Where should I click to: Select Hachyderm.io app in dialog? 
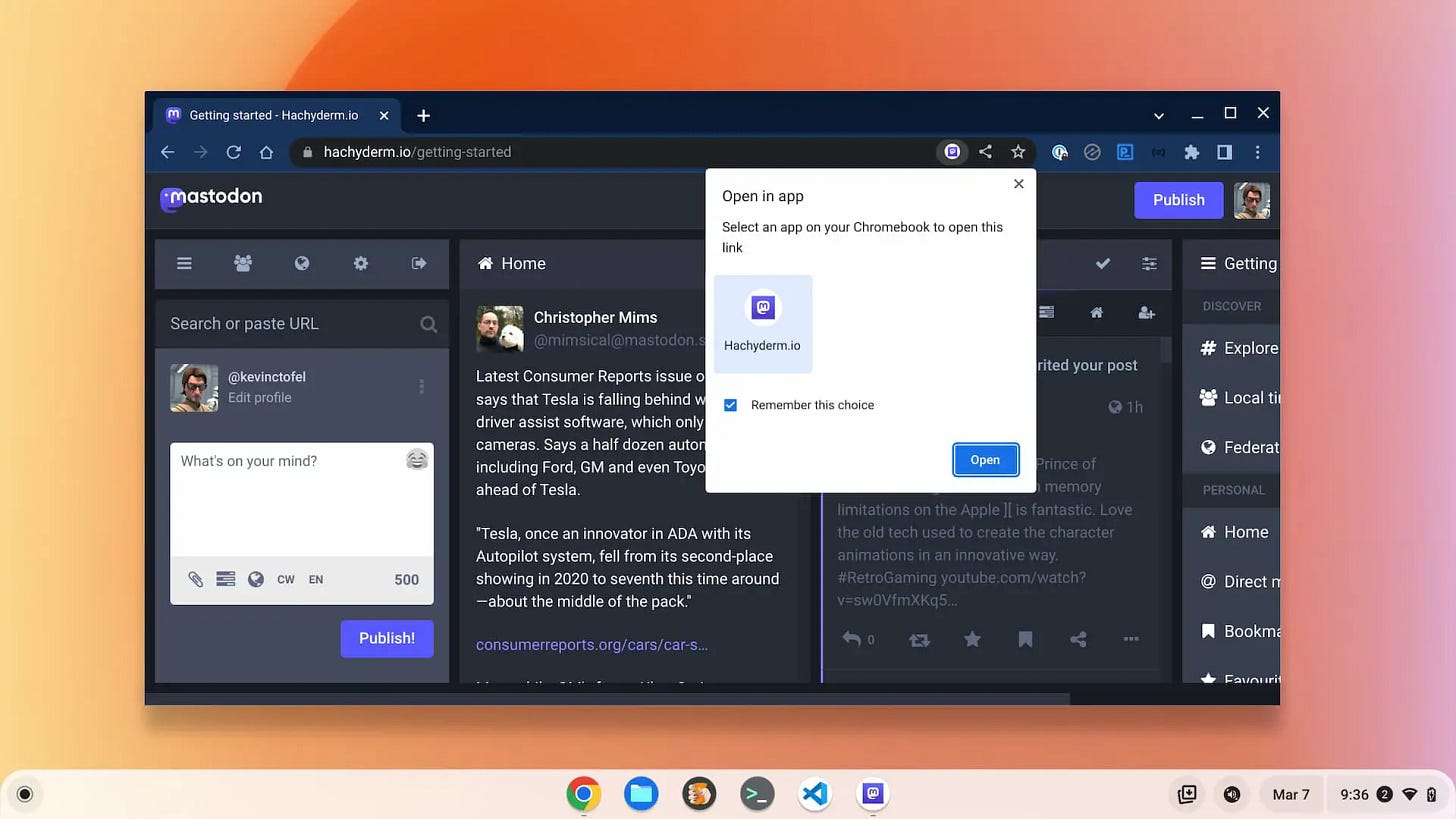[x=763, y=324]
